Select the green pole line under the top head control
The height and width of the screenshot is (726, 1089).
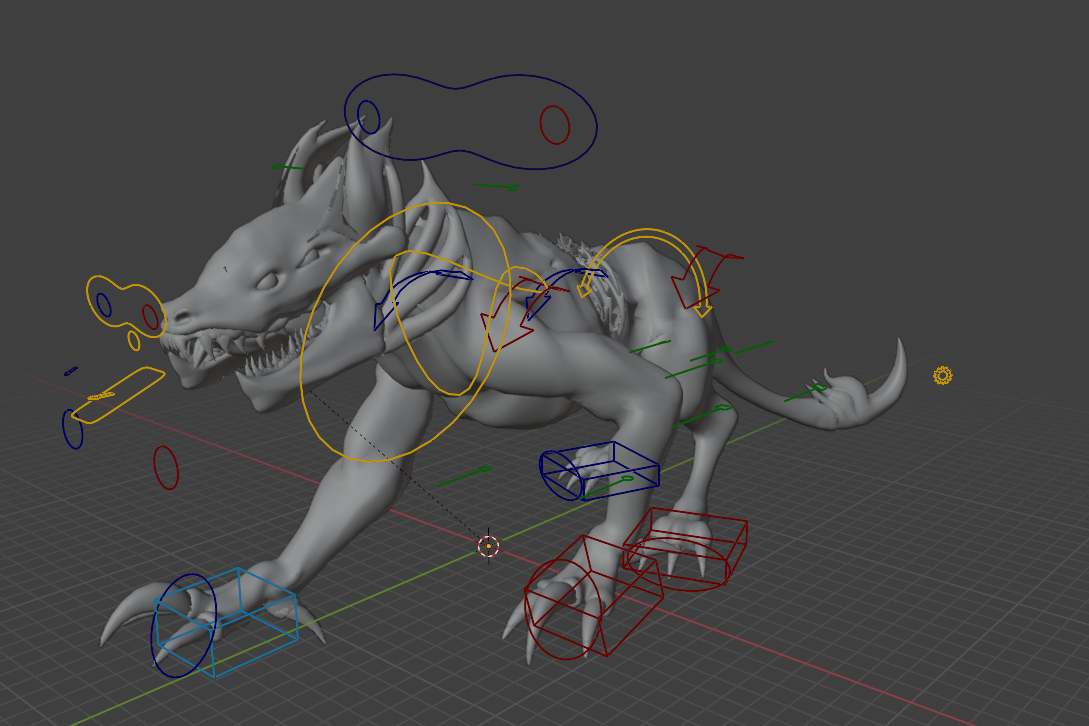click(x=497, y=186)
